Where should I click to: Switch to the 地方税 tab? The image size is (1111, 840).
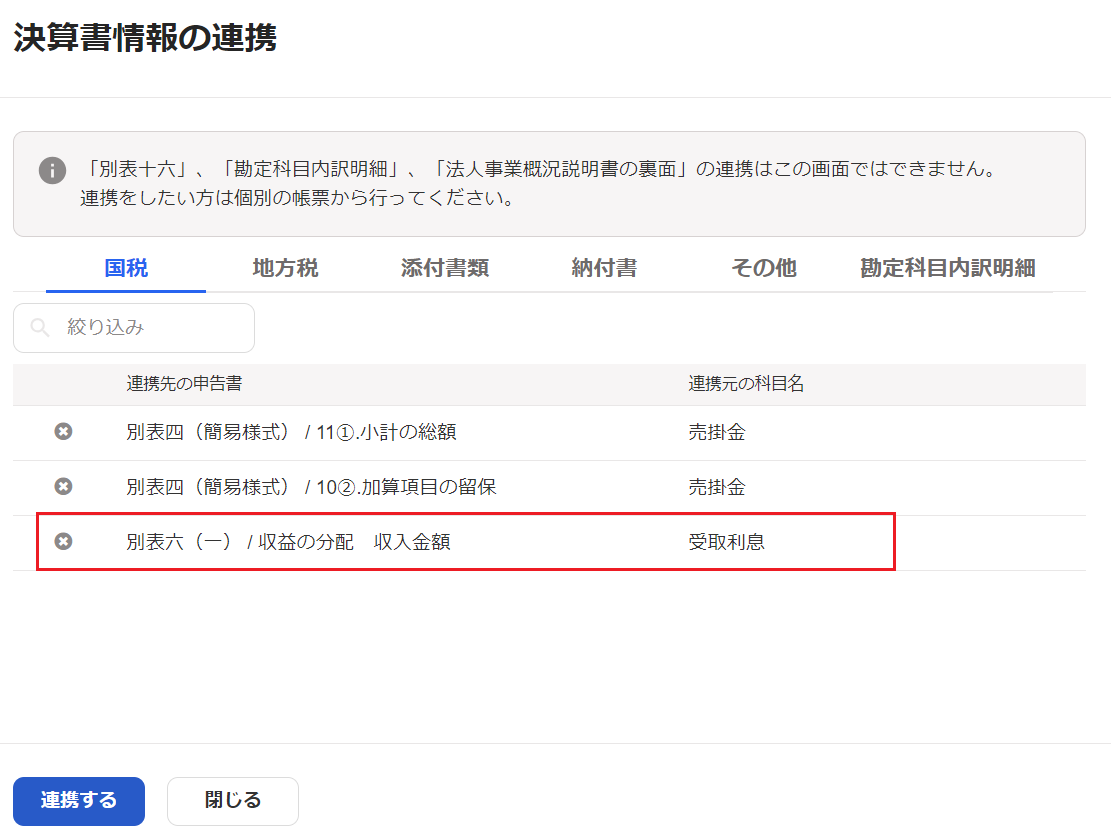[286, 268]
